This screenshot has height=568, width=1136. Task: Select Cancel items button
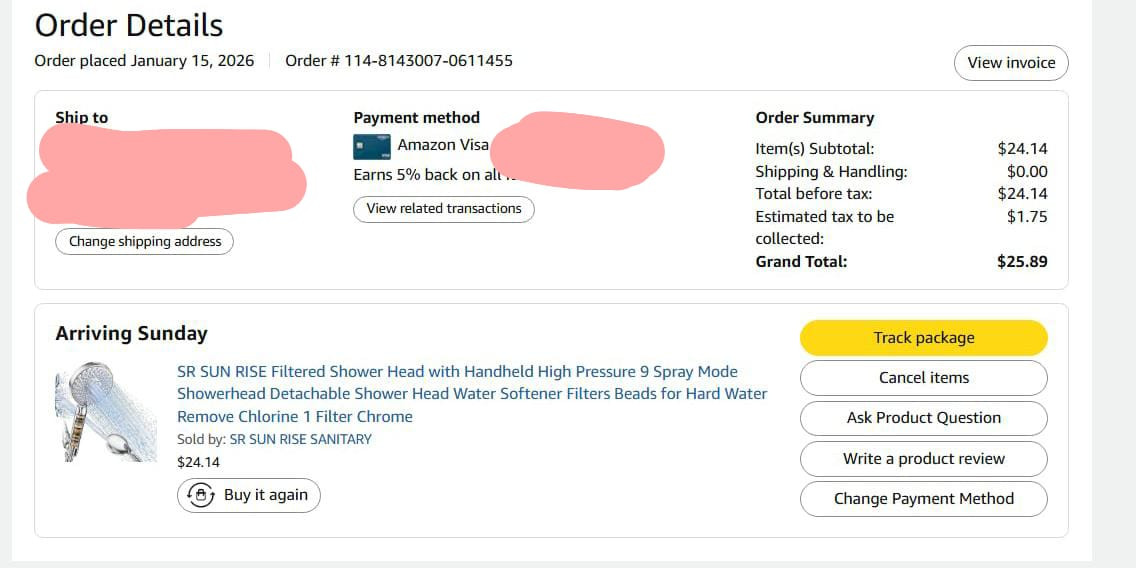(x=923, y=378)
